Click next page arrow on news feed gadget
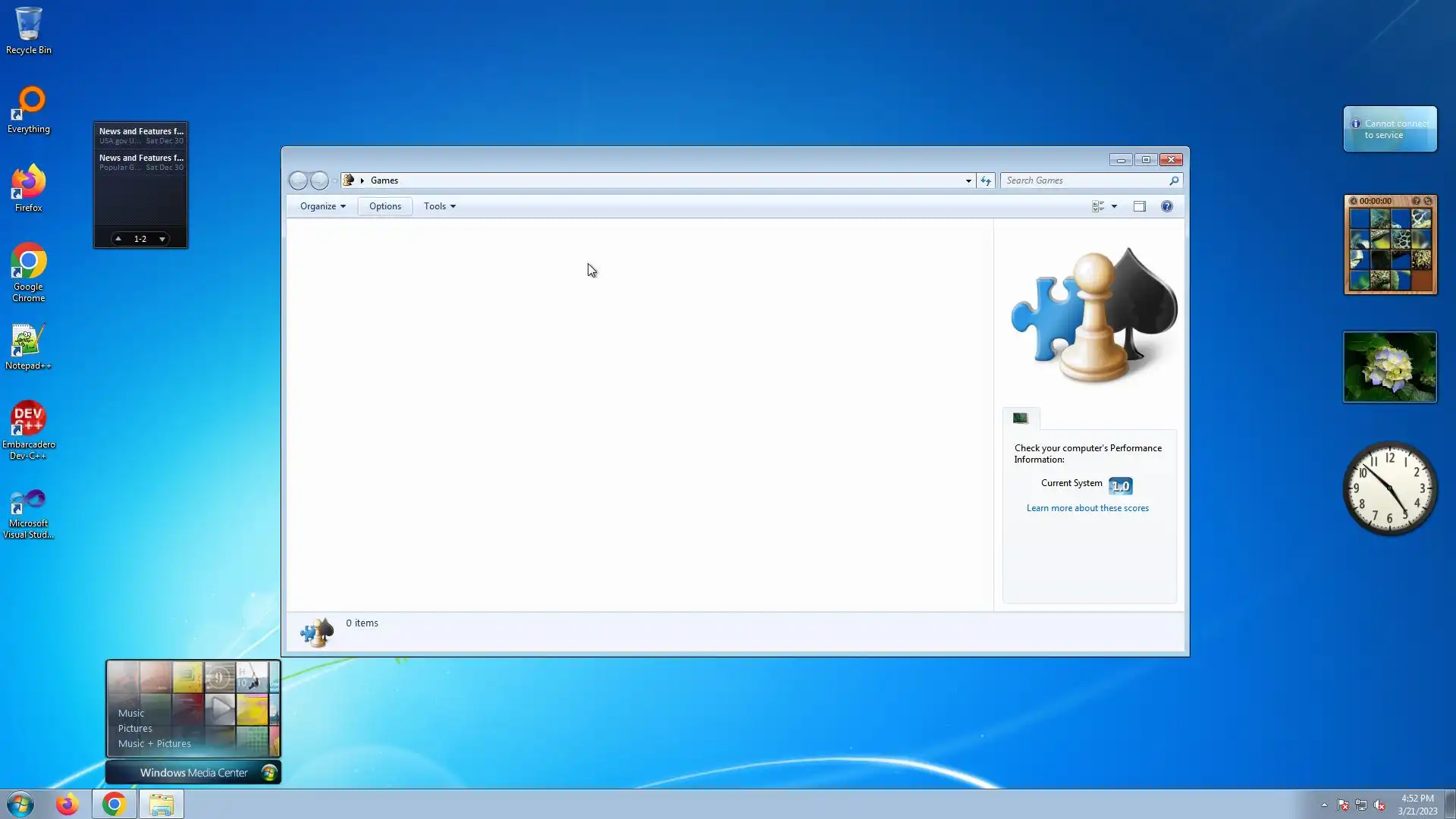 click(162, 239)
